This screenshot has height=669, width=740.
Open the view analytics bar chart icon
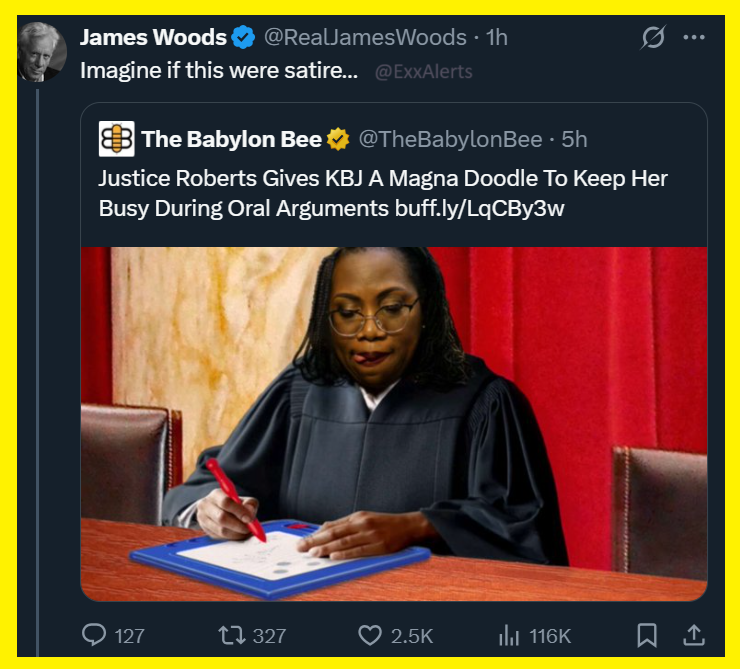point(509,635)
